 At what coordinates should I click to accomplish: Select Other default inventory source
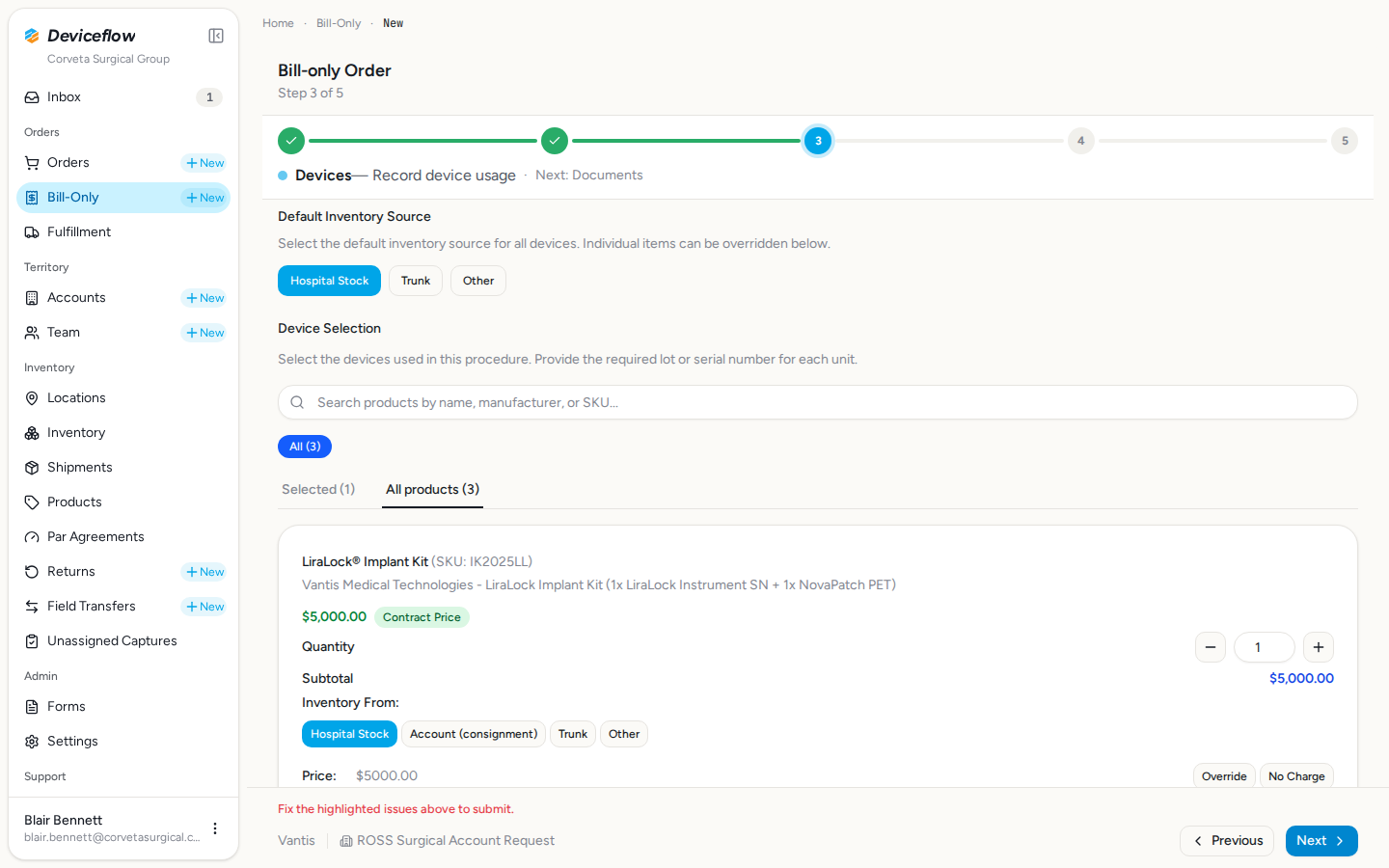[x=478, y=281]
